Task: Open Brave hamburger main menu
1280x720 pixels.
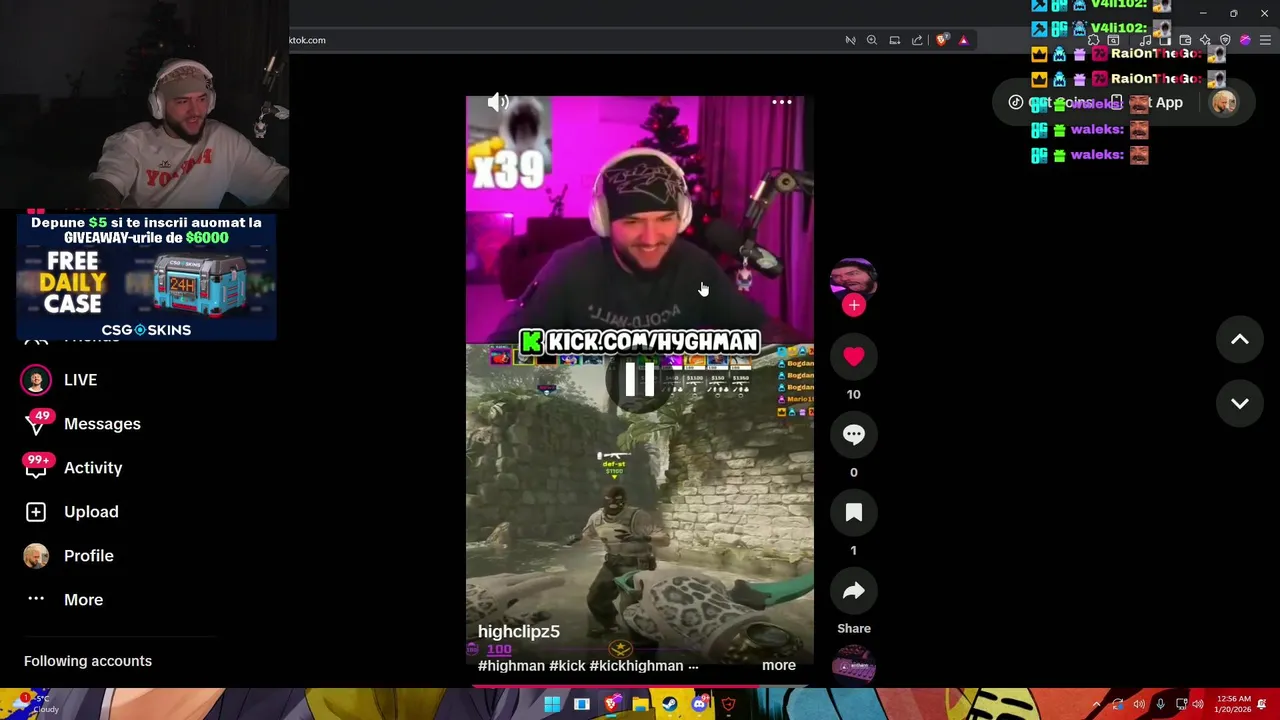Action: (1265, 40)
